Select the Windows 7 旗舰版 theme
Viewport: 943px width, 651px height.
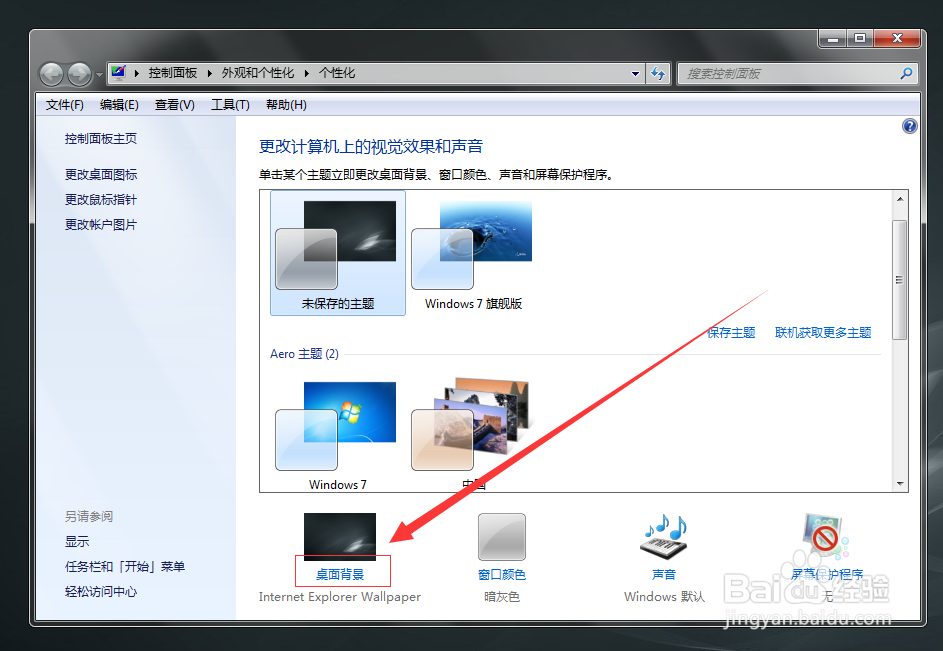[x=473, y=253]
